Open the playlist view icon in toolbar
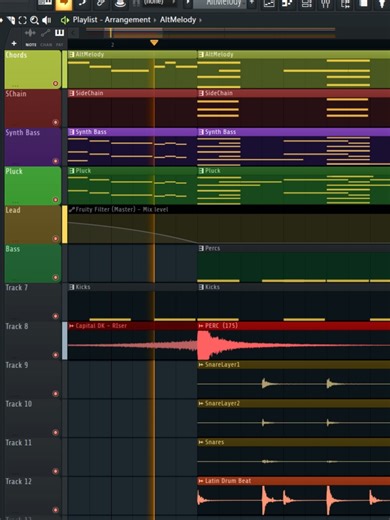 [269, 3]
